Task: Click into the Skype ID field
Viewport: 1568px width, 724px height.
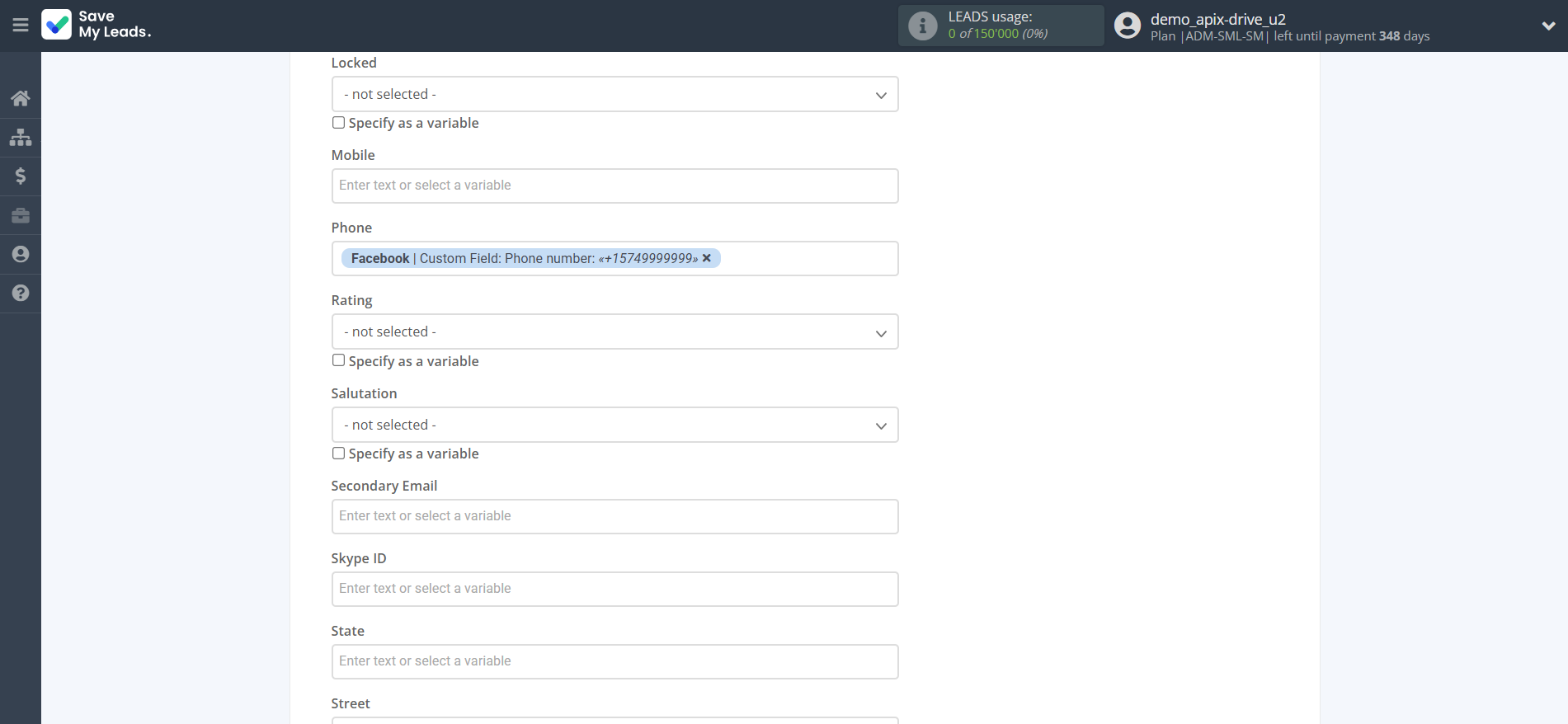Action: click(614, 590)
